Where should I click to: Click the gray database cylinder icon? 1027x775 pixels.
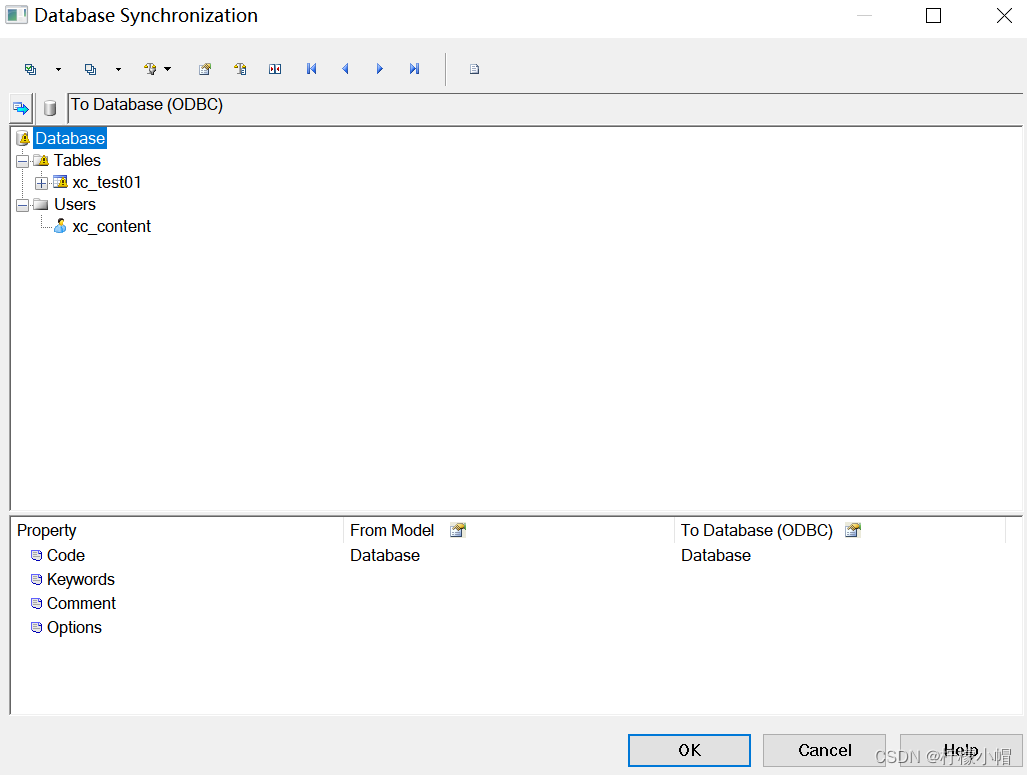tap(50, 108)
